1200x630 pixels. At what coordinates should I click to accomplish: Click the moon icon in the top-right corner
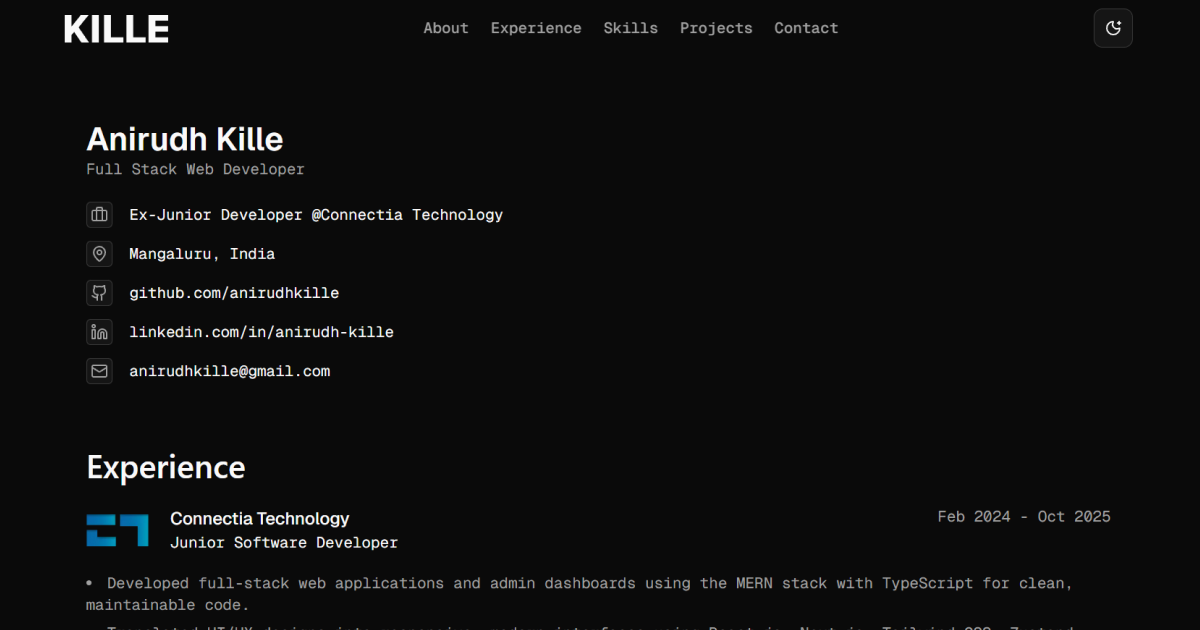click(x=1113, y=28)
